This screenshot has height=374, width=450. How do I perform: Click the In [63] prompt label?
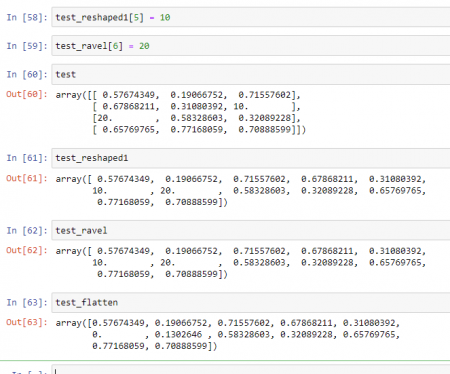pos(27,303)
